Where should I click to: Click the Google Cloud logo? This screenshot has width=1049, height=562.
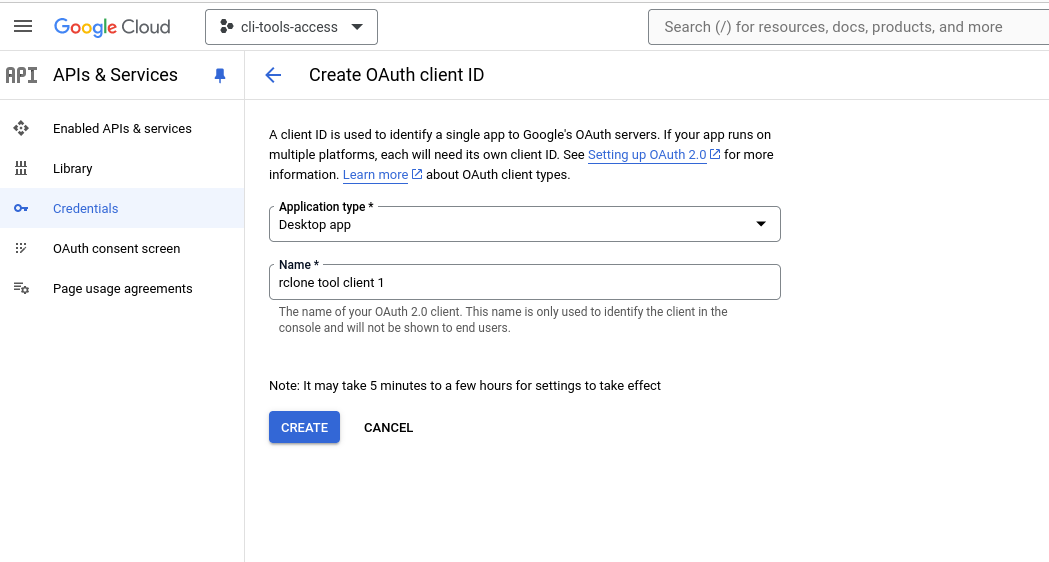click(112, 27)
